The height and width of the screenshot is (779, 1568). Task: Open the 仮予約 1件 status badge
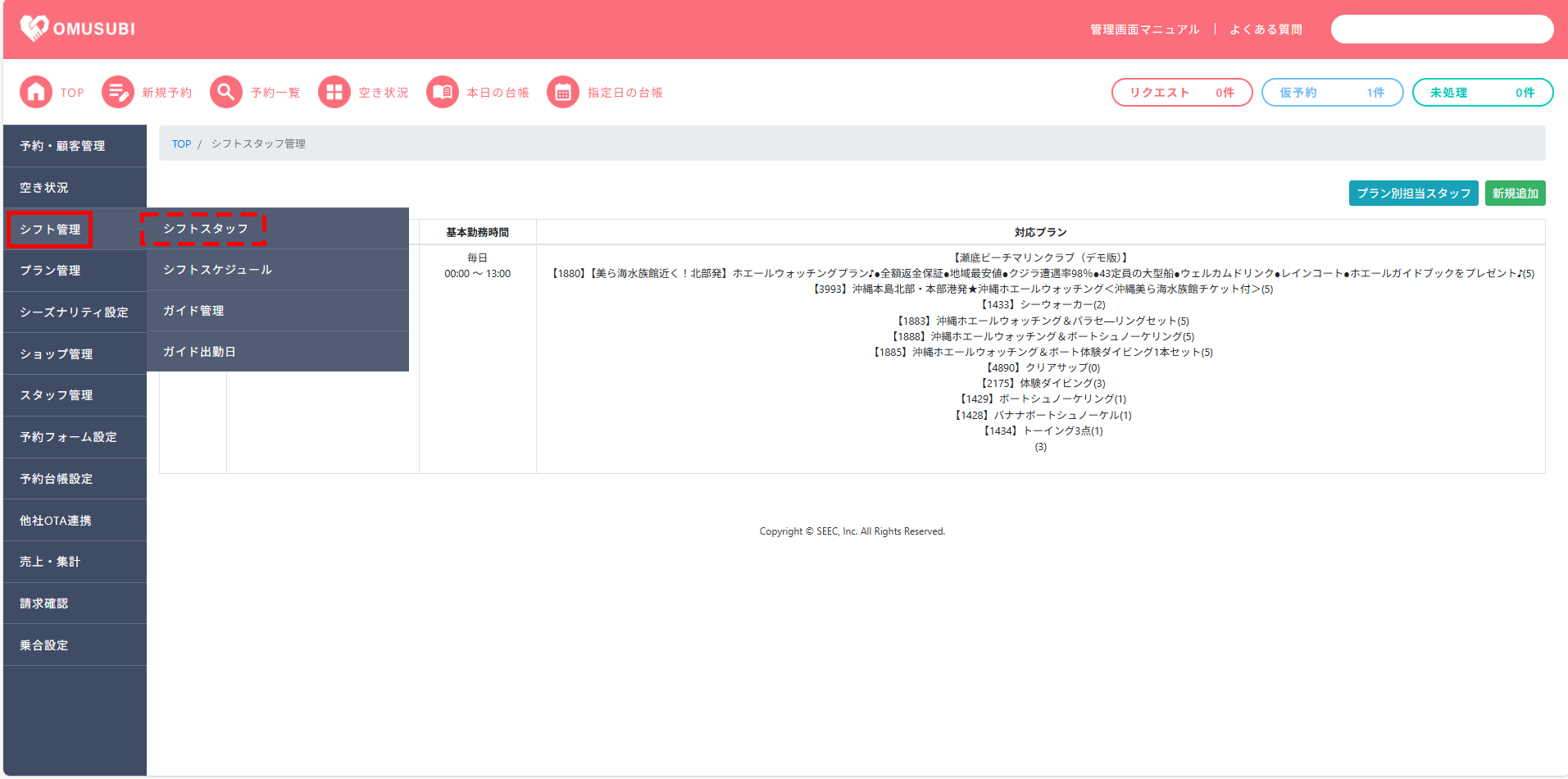click(1332, 93)
